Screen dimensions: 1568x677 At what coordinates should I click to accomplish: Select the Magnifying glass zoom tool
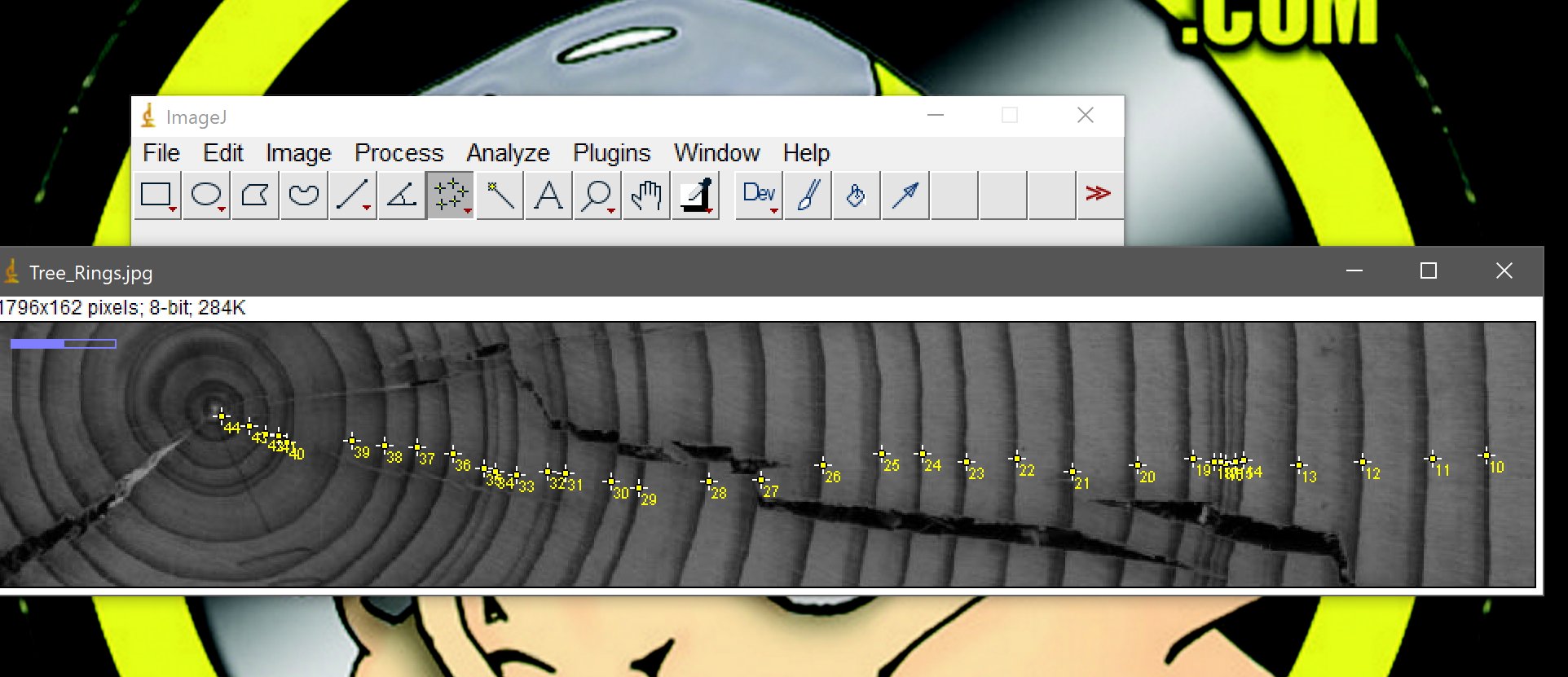point(597,196)
